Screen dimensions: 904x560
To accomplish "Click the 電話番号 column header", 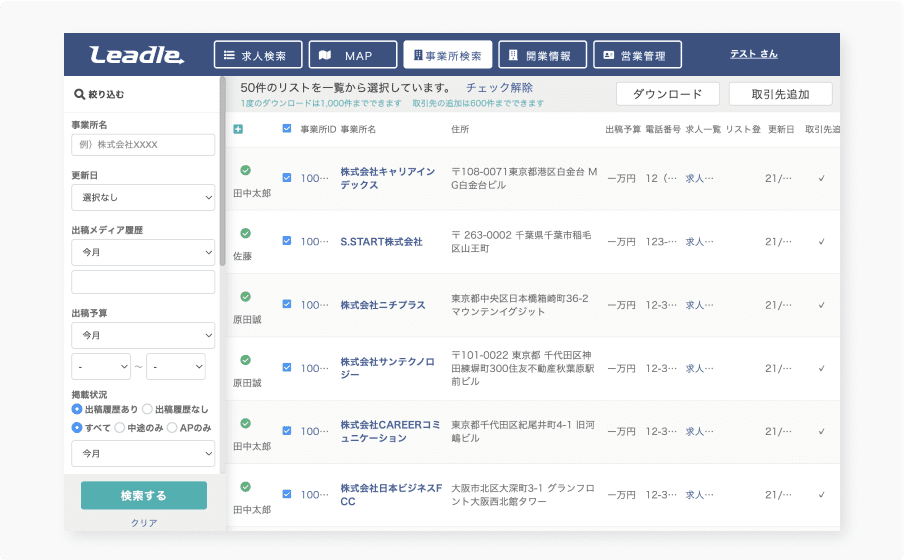I will point(663,129).
